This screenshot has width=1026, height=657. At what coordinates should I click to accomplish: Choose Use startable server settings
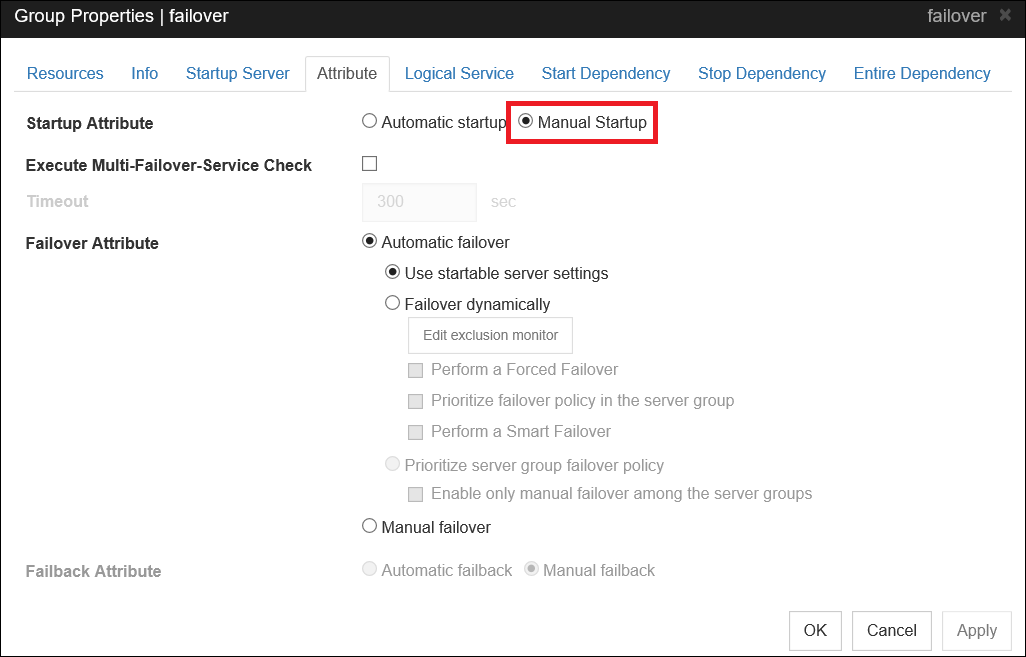(x=392, y=272)
